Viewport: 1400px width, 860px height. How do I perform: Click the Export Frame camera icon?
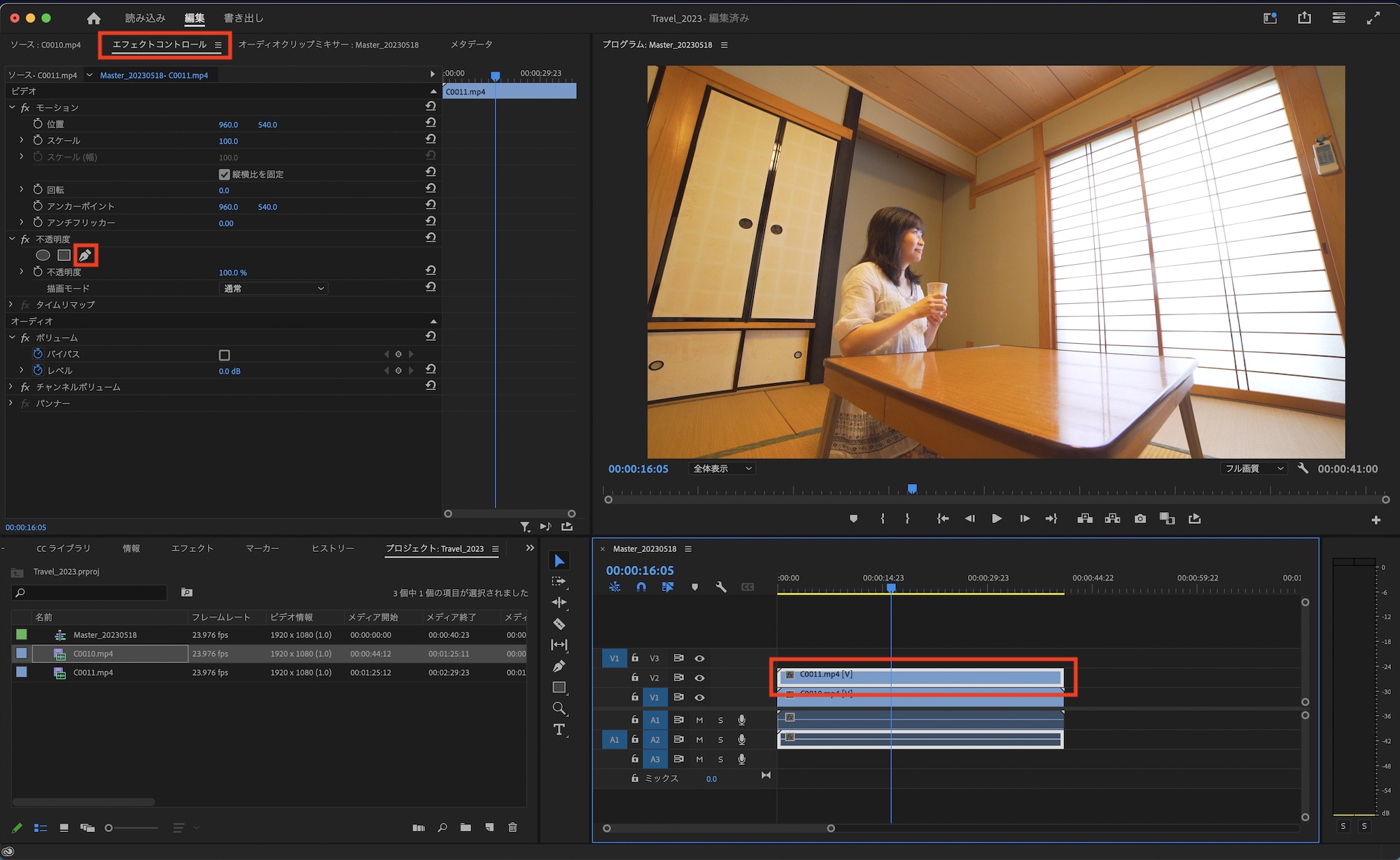click(1140, 519)
